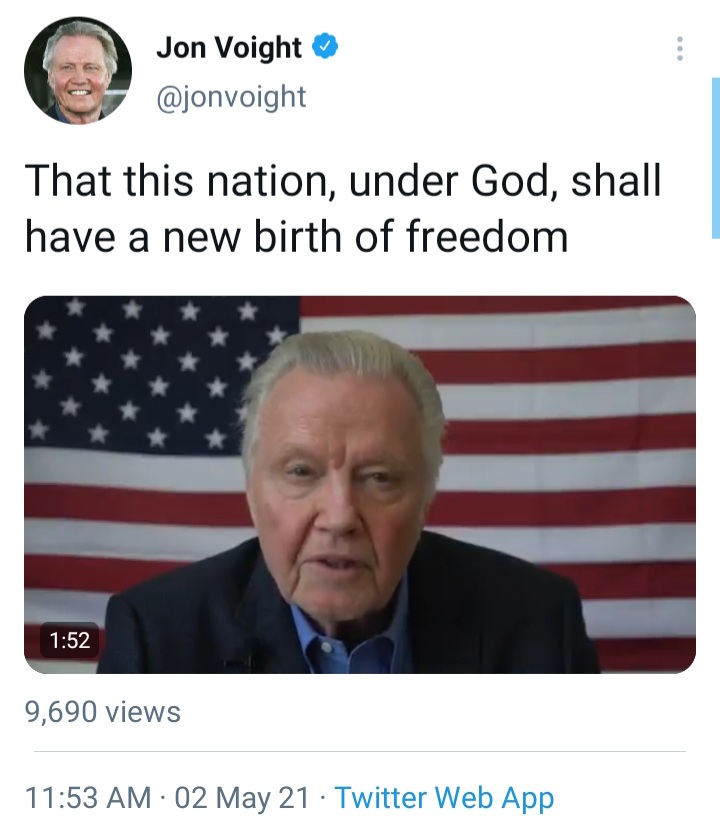Play the video of the man speaking
Screen dimensions: 720x836
(x=360, y=485)
